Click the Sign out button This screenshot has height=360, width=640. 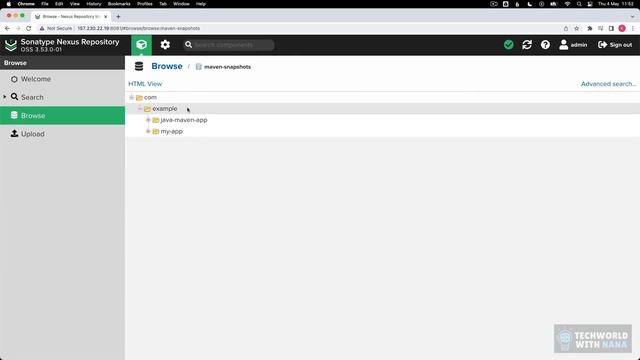pos(615,45)
